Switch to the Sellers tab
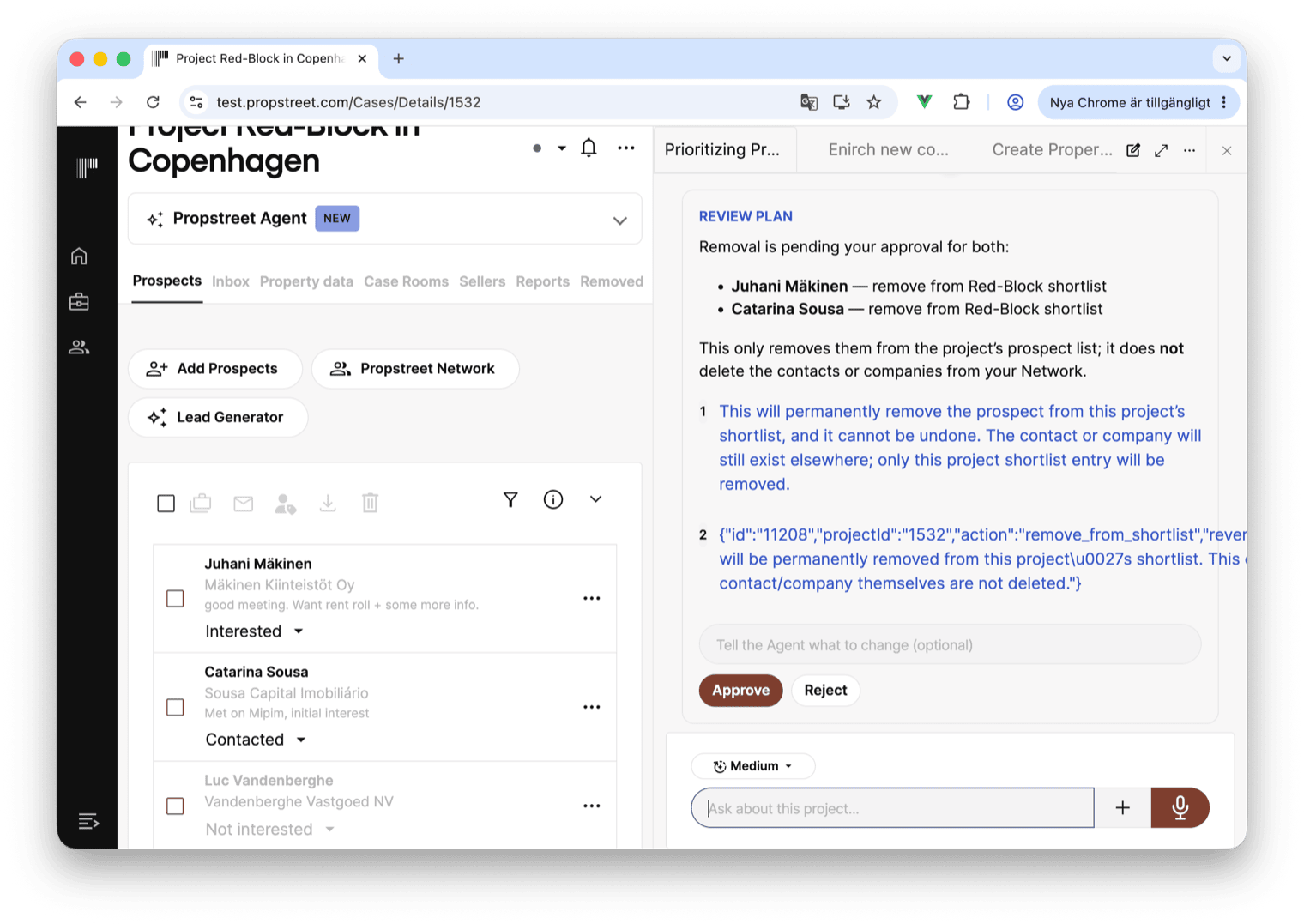Image resolution: width=1304 pixels, height=924 pixels. coord(482,281)
